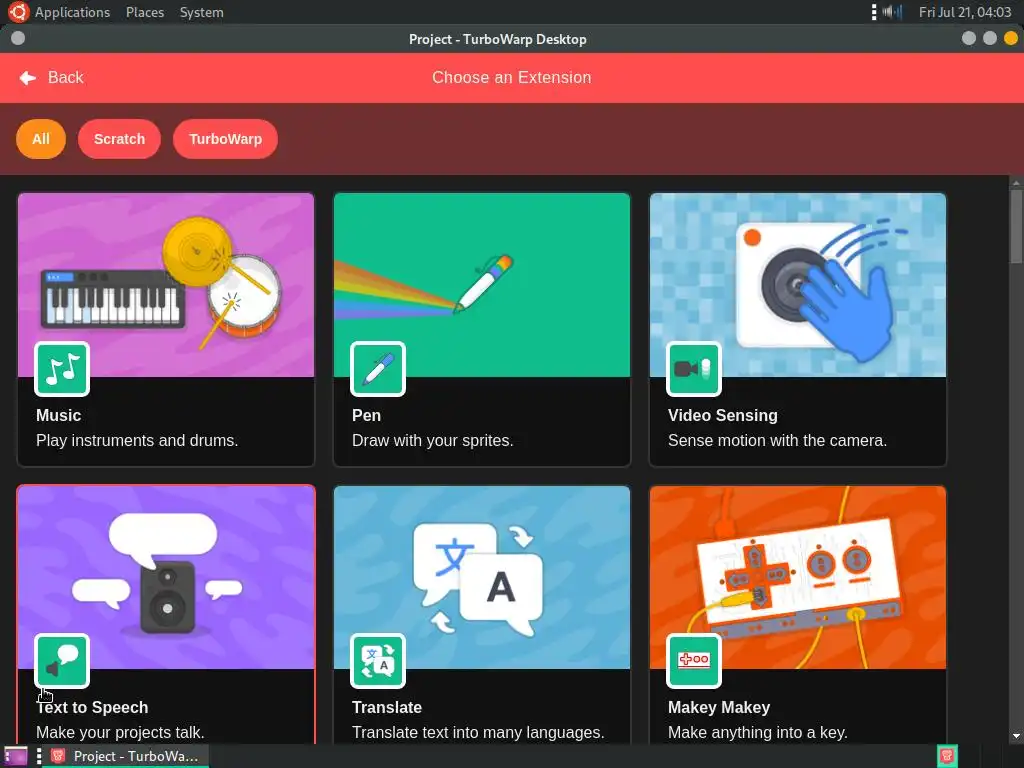This screenshot has width=1024, height=768.
Task: Click the scrollbar up arrow
Action: 1016,182
